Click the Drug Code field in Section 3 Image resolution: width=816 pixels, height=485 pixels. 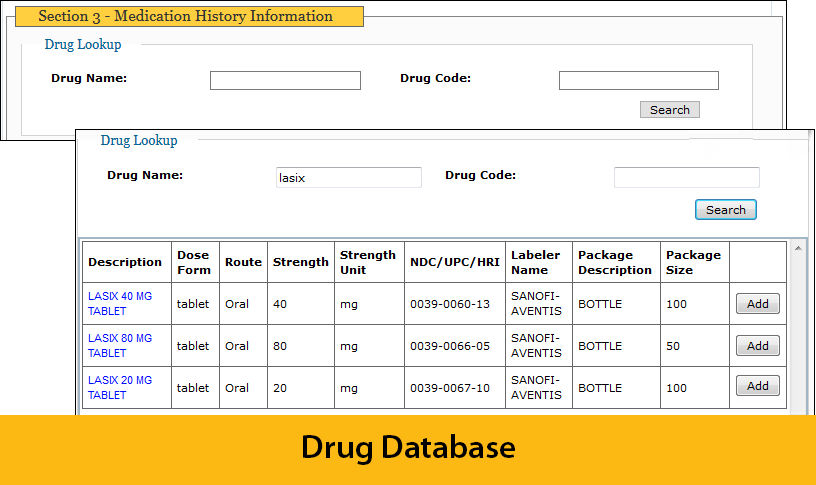[638, 80]
